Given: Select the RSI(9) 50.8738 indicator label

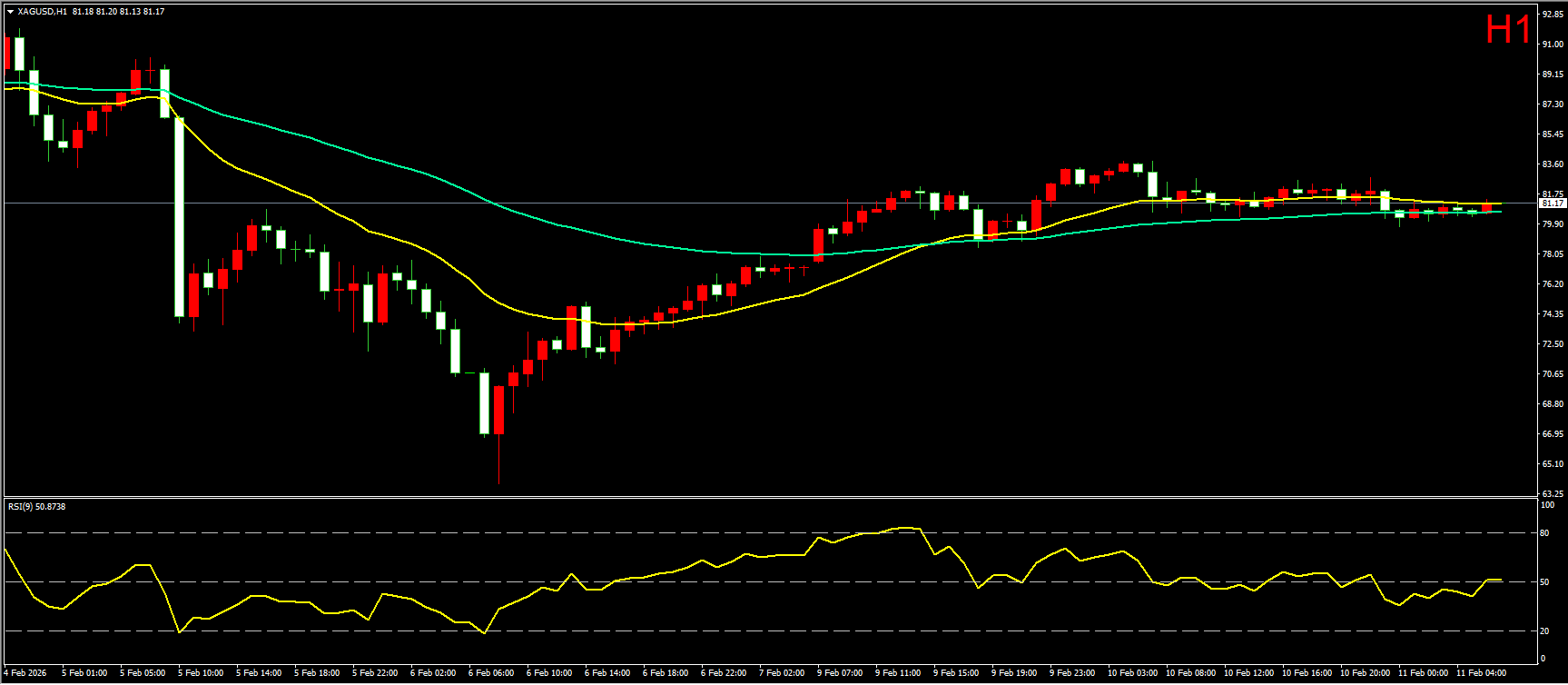Looking at the screenshot, I should tap(37, 506).
